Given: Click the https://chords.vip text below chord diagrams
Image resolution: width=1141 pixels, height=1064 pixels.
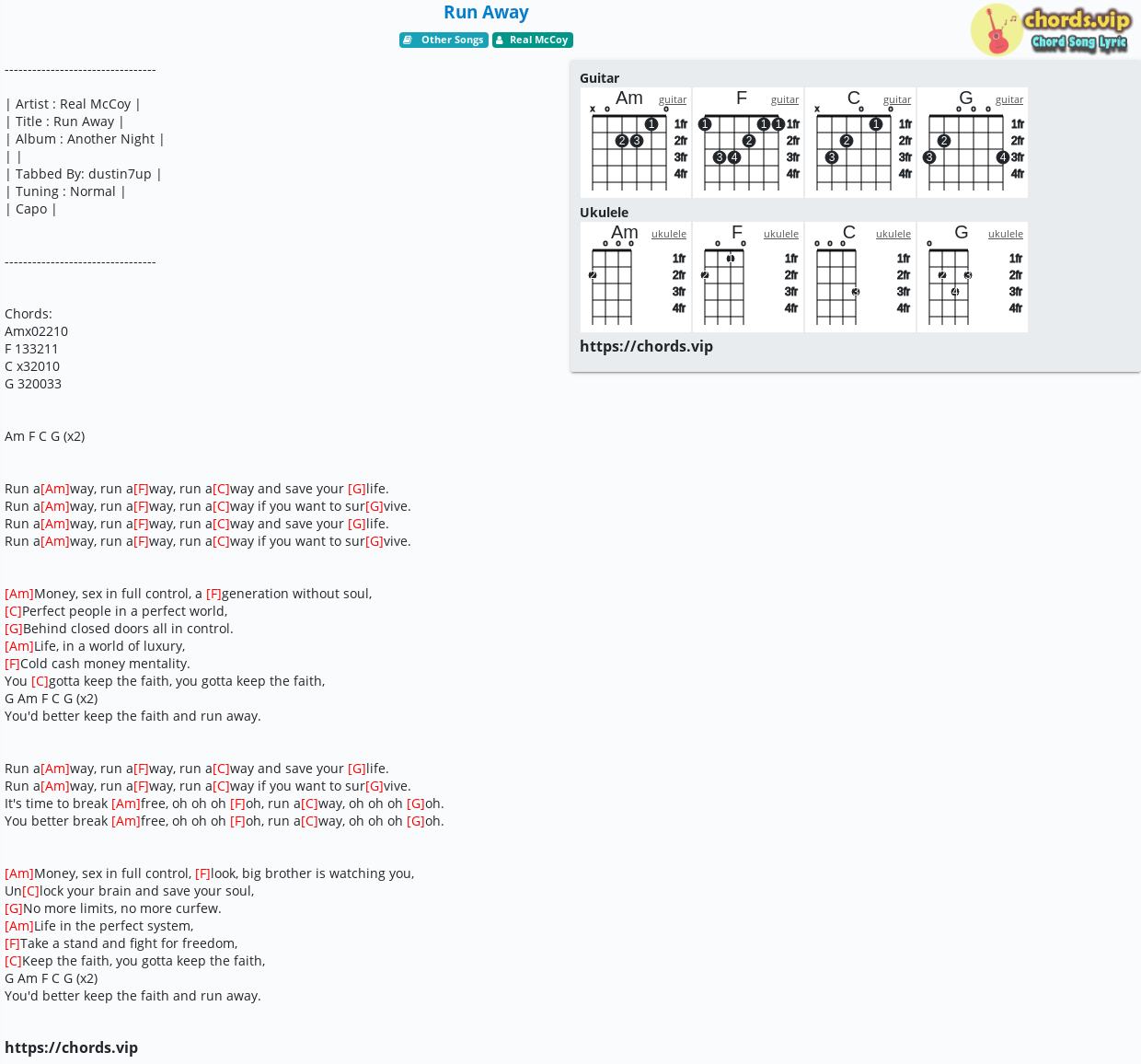Looking at the screenshot, I should tap(646, 346).
